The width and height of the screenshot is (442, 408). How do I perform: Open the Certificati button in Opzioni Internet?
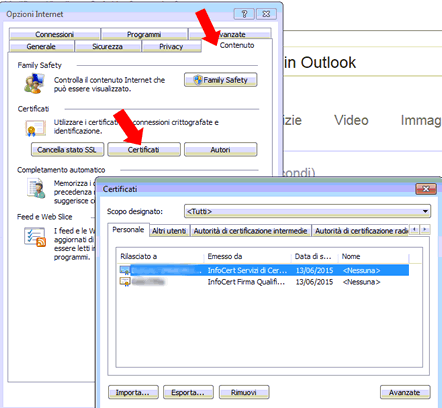pos(144,150)
